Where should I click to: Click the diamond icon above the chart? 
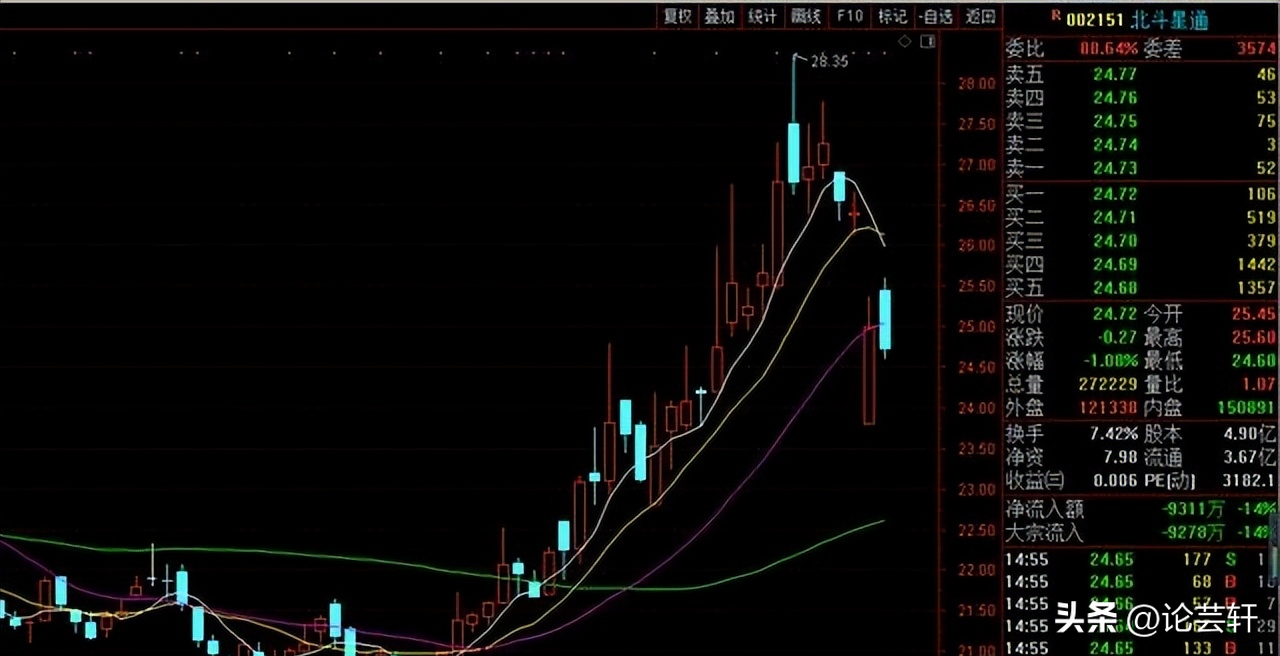tap(905, 42)
